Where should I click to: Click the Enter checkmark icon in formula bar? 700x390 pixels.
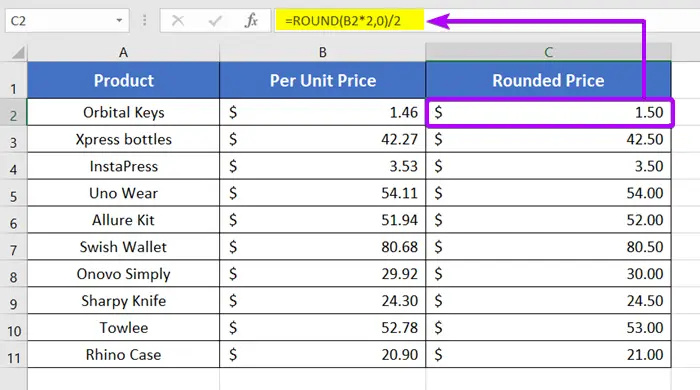215,21
